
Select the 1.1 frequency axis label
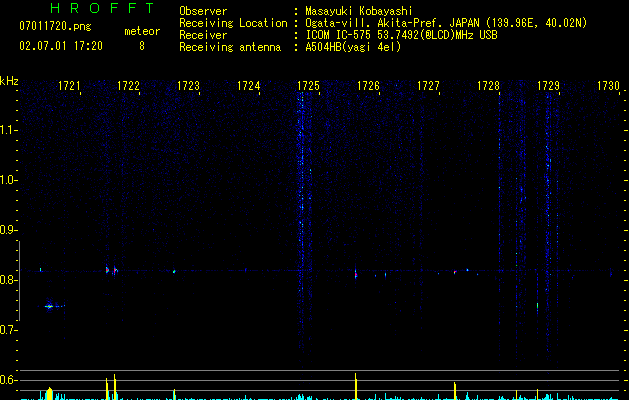8,130
